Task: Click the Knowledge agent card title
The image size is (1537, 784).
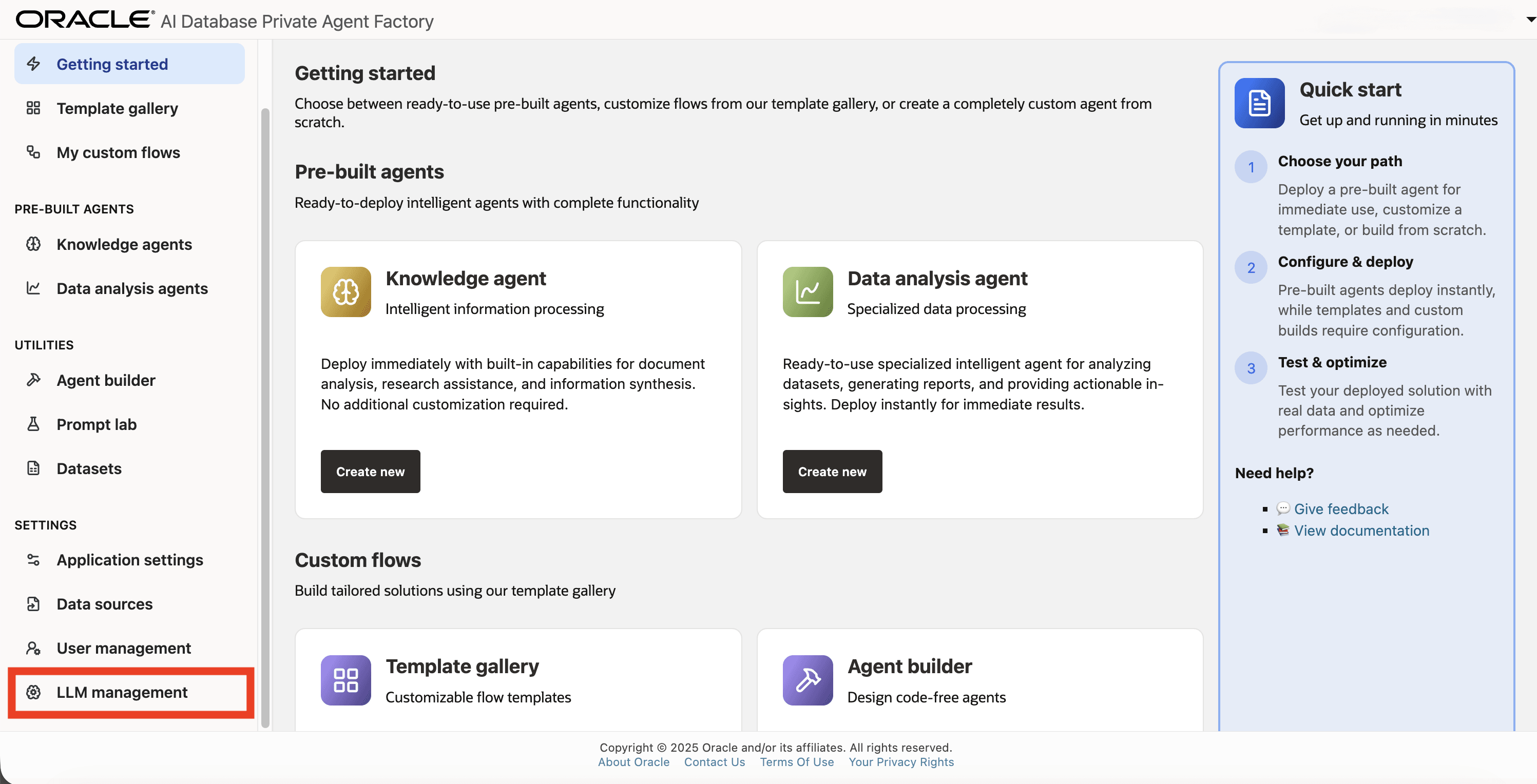Action: pyautogui.click(x=466, y=279)
